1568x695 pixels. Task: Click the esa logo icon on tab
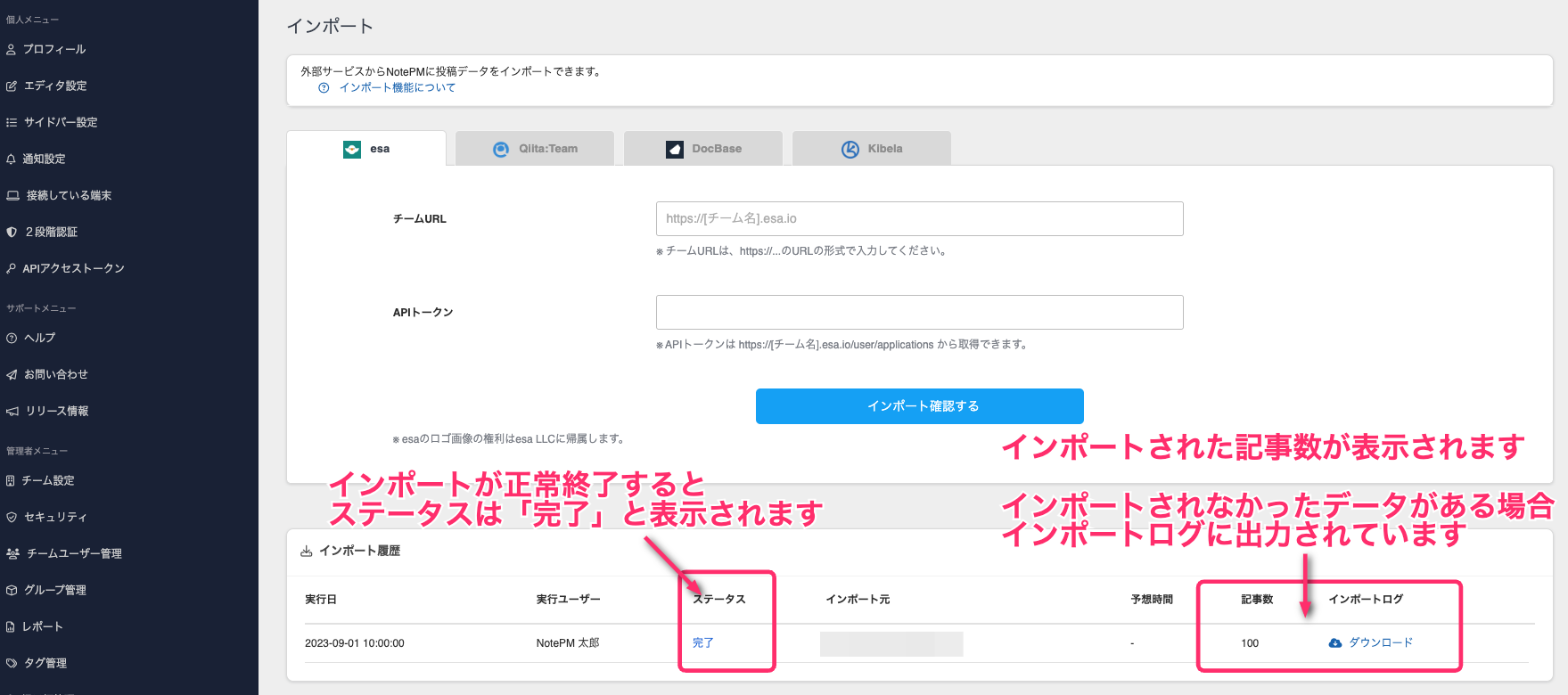coord(352,149)
